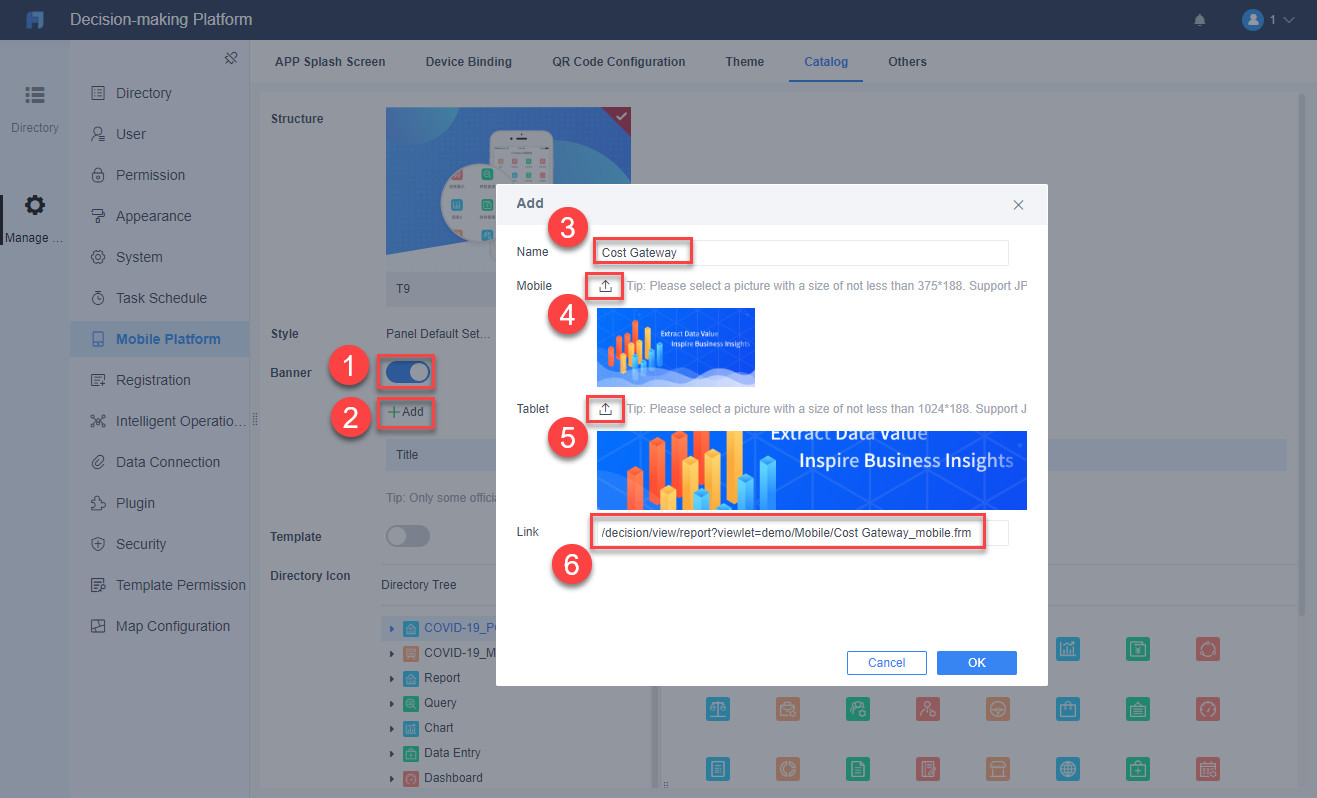This screenshot has height=798, width=1317.
Task: Toggle the Banner switch off
Action: [x=407, y=372]
